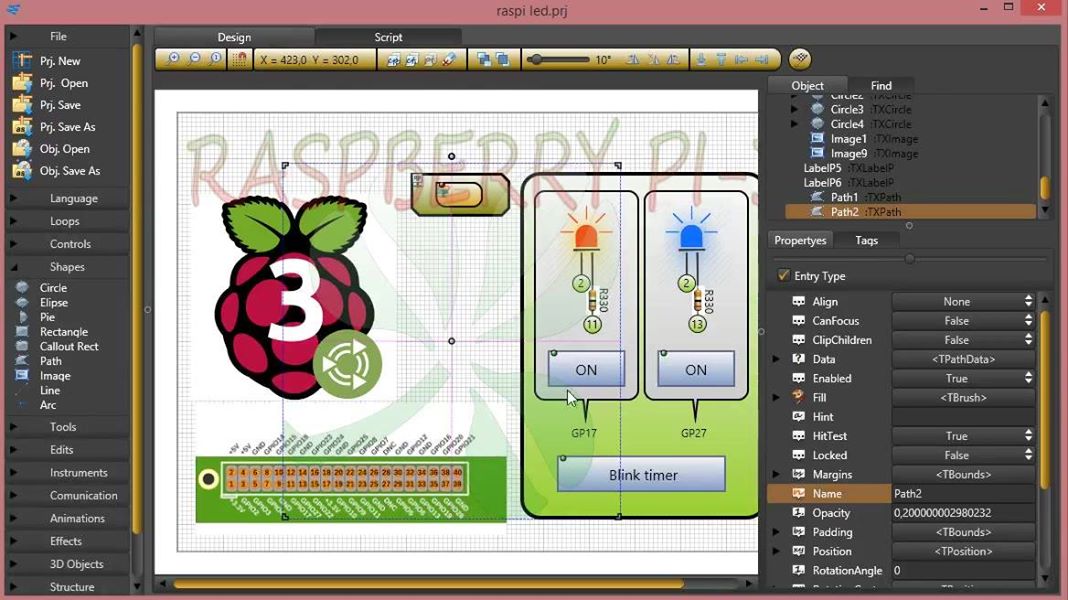Viewport: 1068px width, 600px height.
Task: Click the canvas horizontal scrollbar
Action: pos(428,584)
